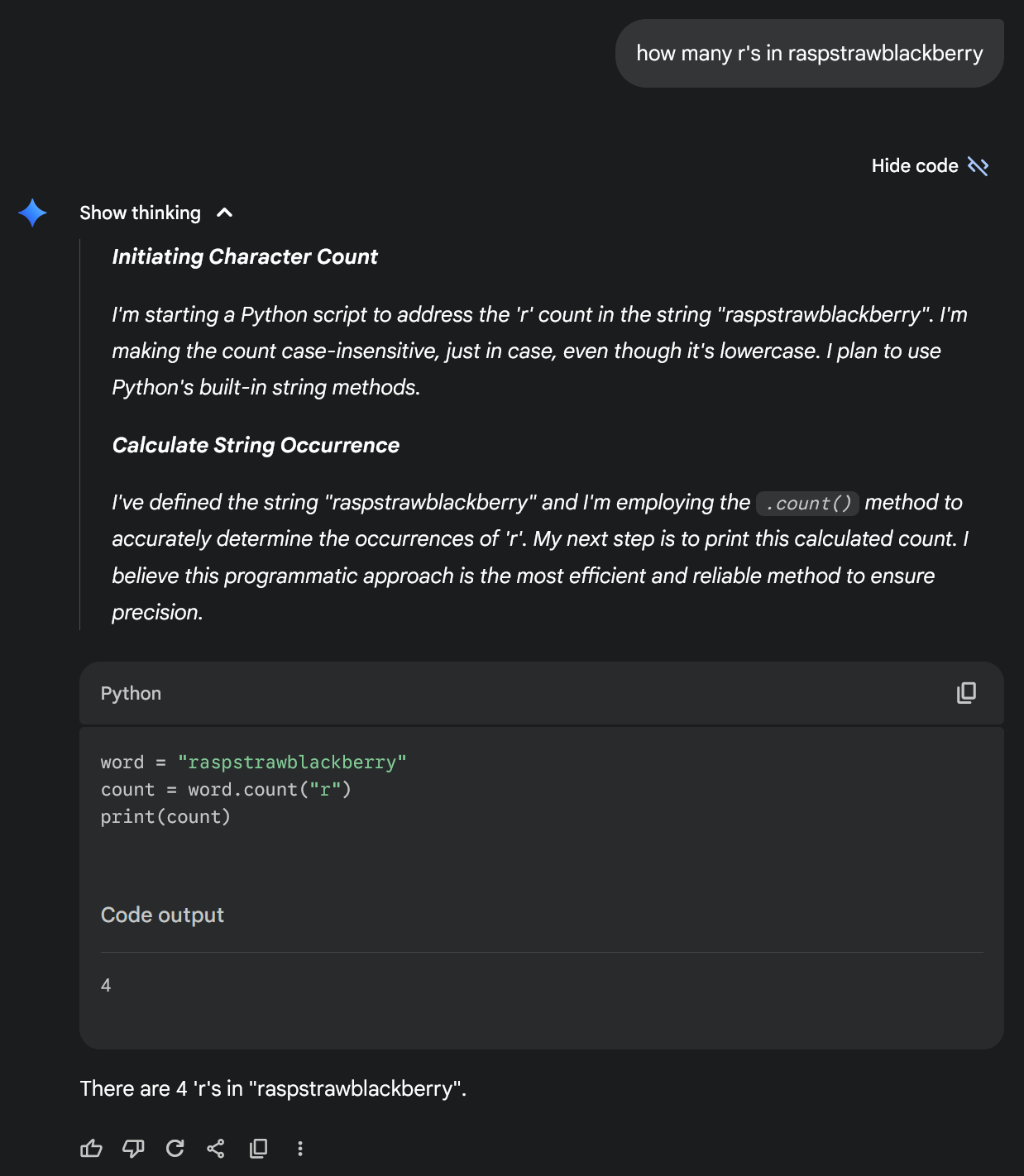Click the Calculate String Occurrence heading
The image size is (1024, 1176).
(256, 445)
